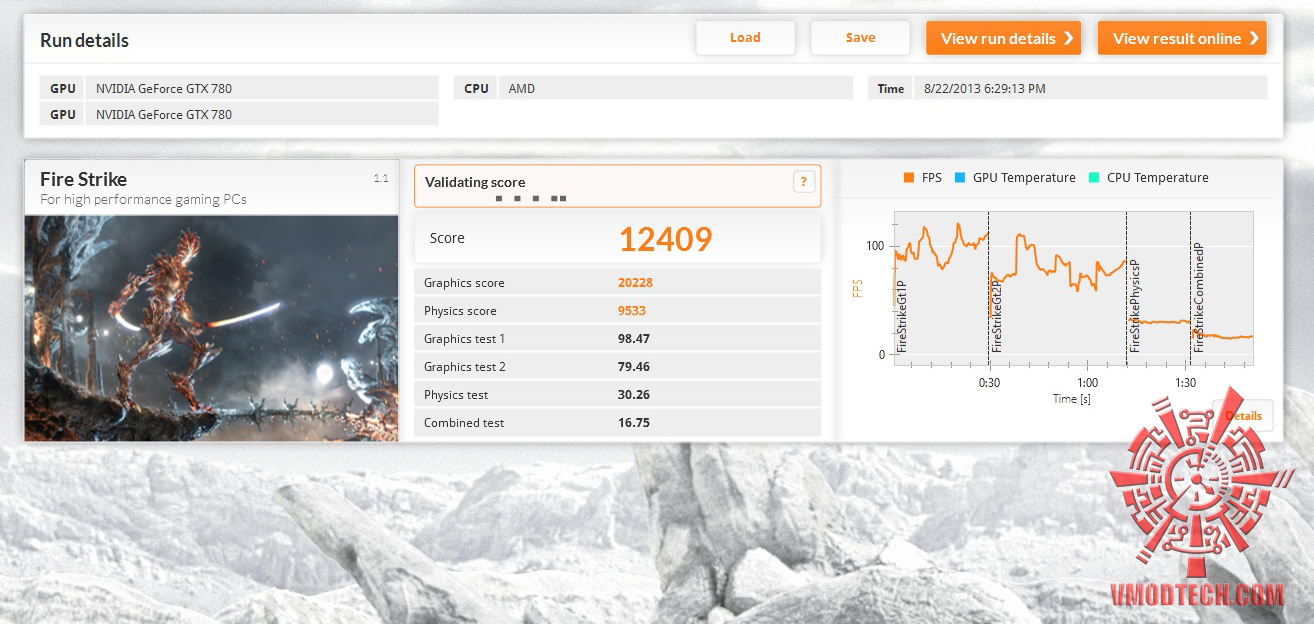
Task: Click the FireStrikeGt2P chart marker
Action: coord(996,316)
